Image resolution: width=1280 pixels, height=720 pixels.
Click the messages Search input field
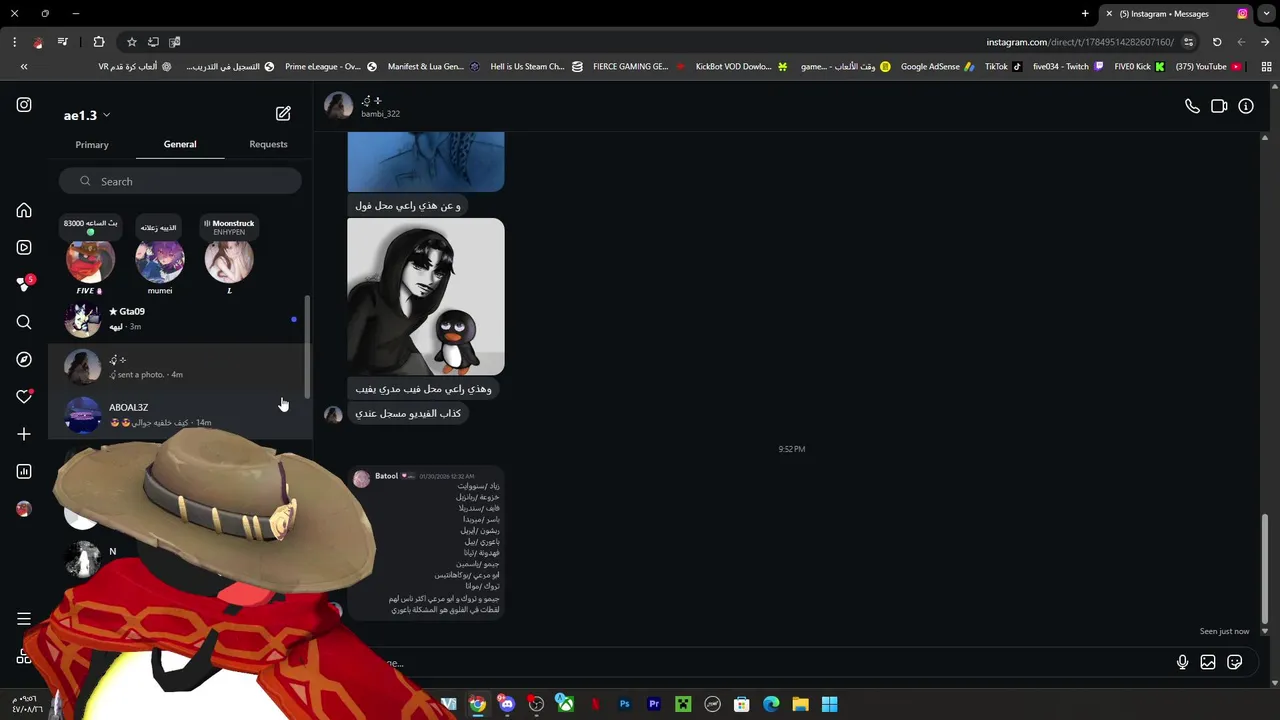180,181
